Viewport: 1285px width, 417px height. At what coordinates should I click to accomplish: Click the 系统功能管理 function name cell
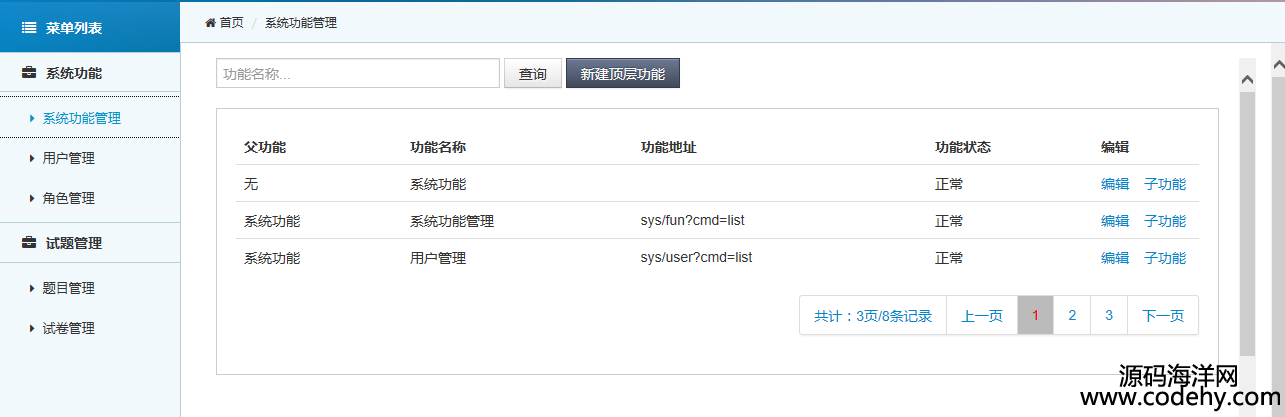[452, 221]
